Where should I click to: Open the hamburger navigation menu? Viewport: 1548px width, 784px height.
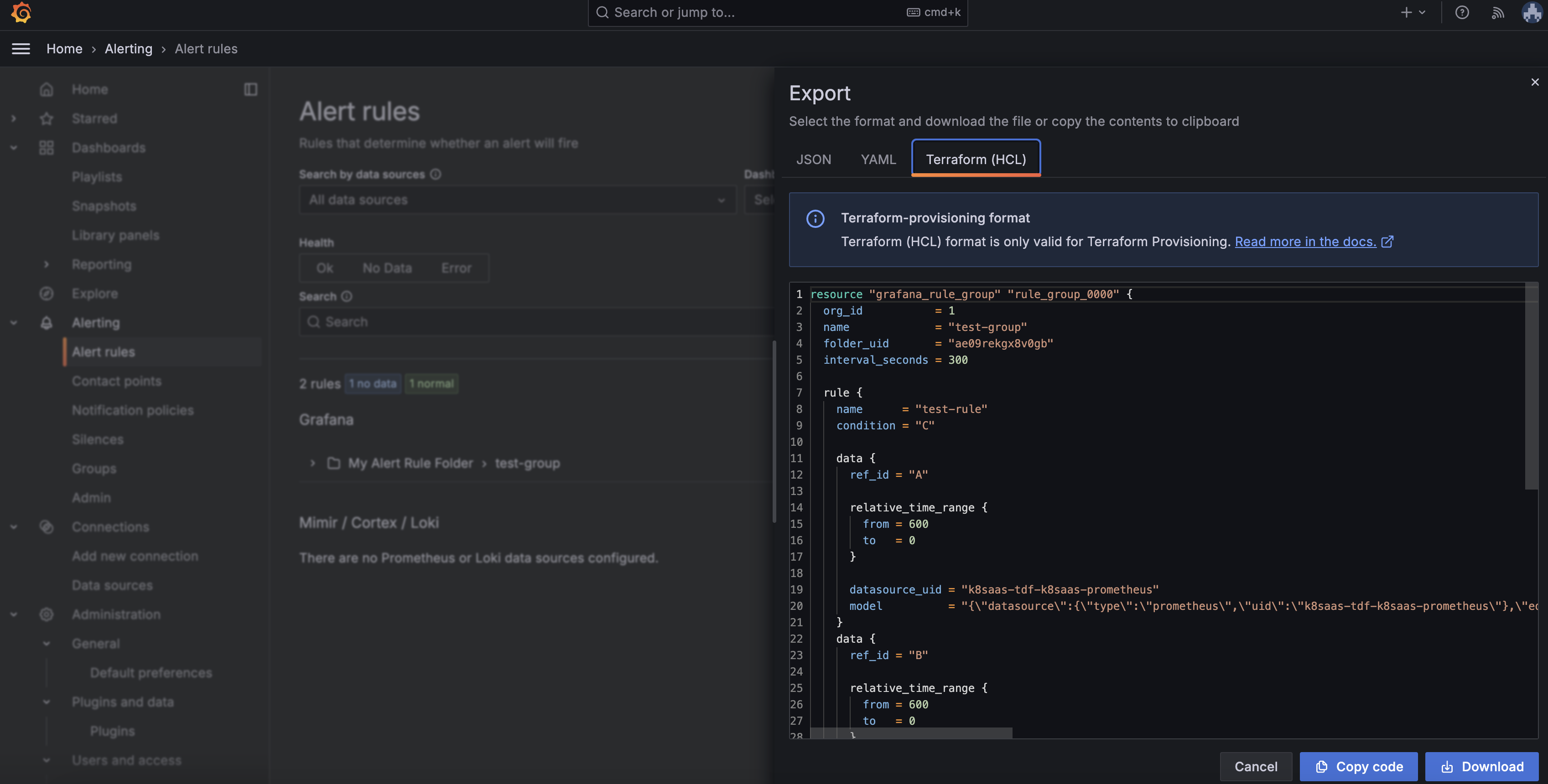(x=21, y=49)
